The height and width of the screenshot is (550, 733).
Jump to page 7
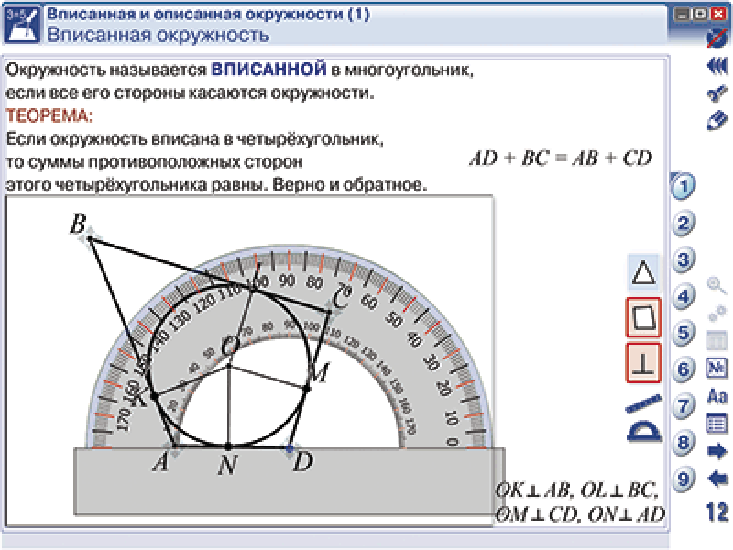[682, 406]
